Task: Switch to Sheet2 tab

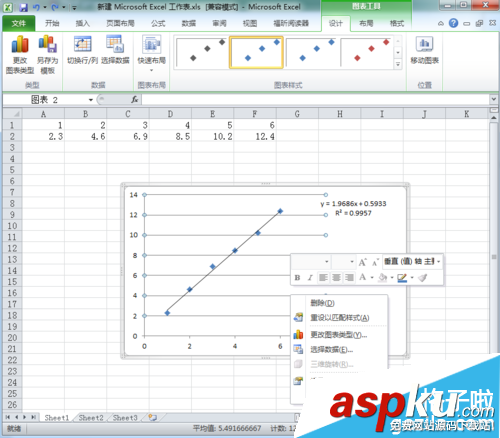Action: click(91, 417)
